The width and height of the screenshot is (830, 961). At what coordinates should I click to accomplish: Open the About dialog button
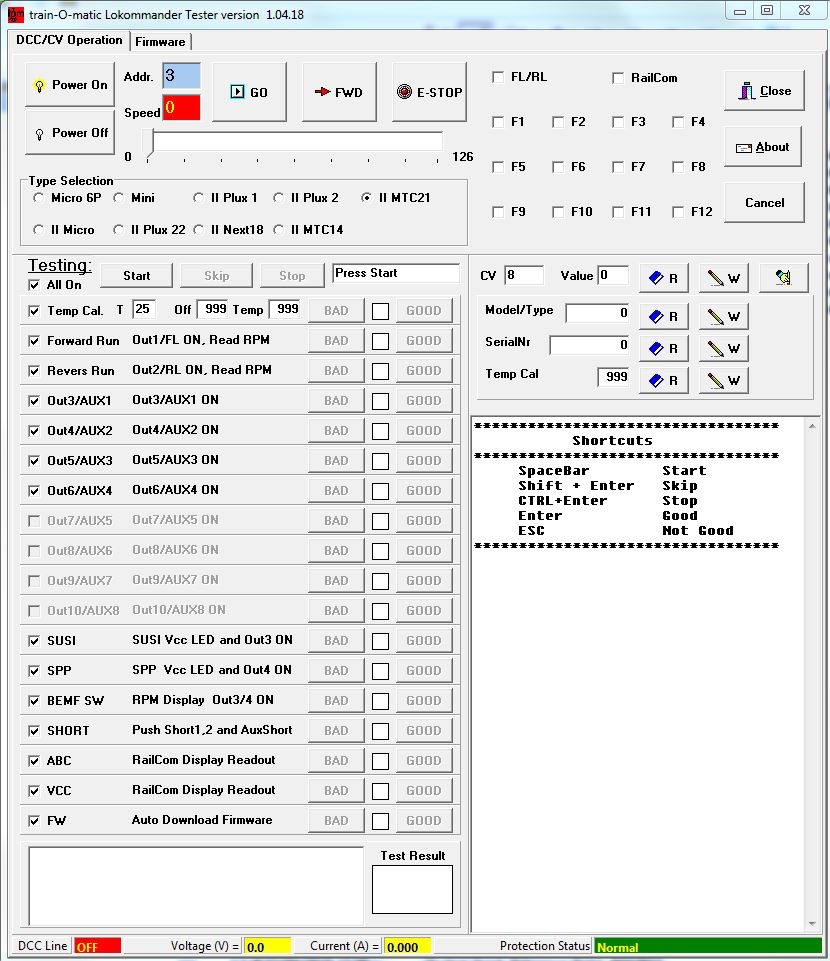tap(763, 147)
